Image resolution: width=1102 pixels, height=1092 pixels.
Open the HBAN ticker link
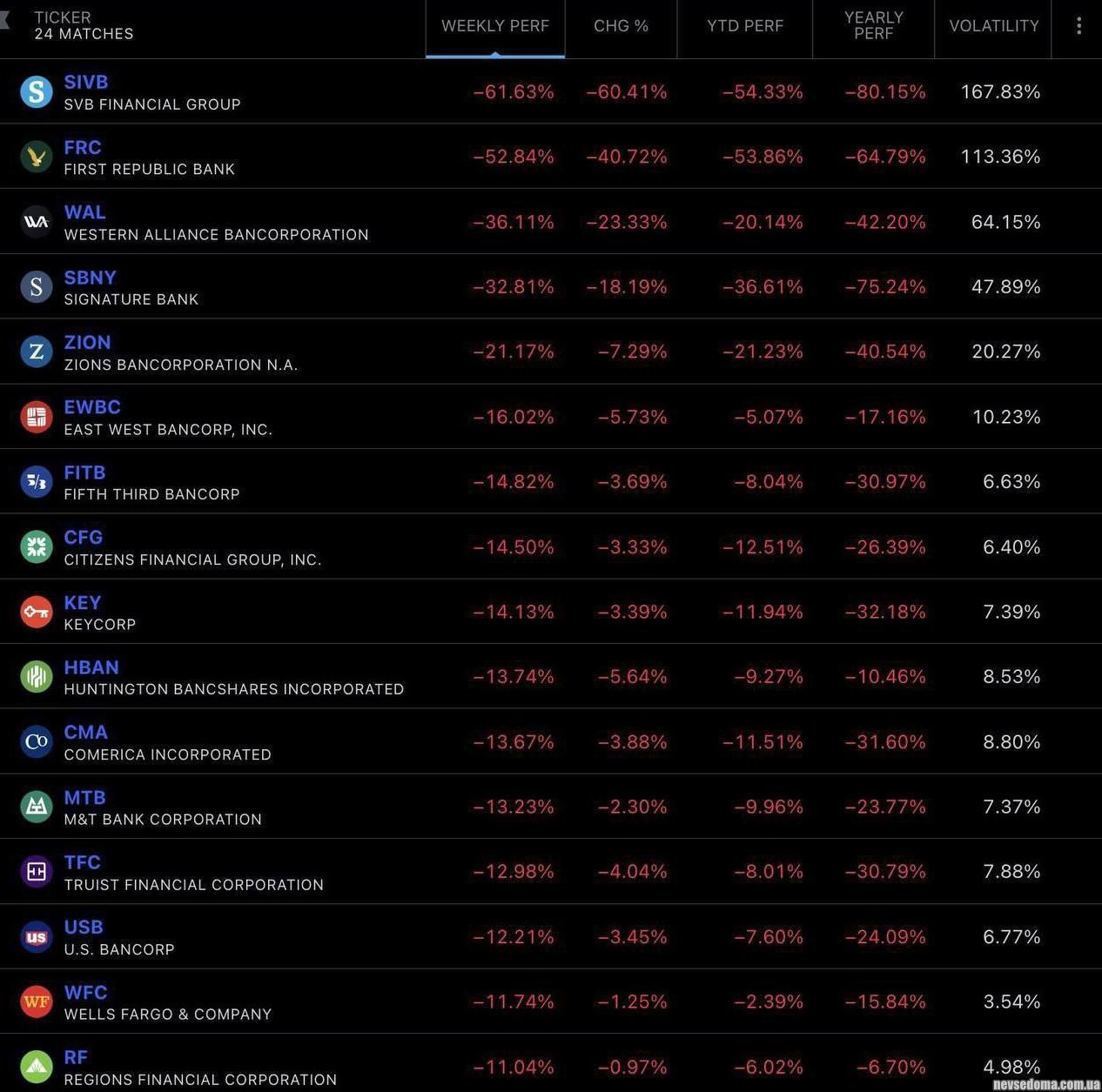[91, 667]
